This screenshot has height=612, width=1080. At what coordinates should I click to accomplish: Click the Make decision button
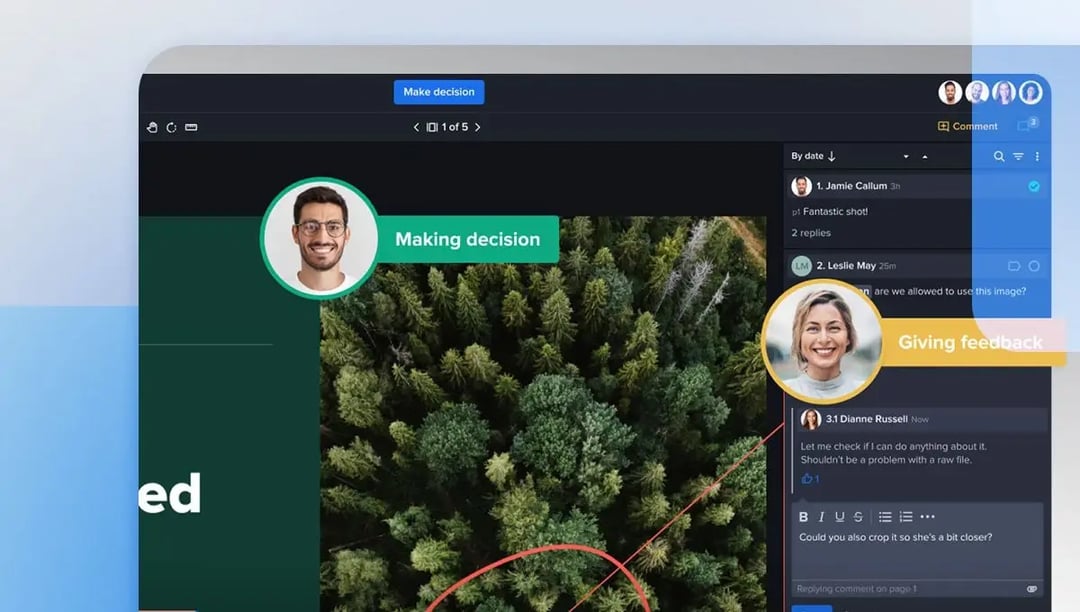tap(438, 92)
